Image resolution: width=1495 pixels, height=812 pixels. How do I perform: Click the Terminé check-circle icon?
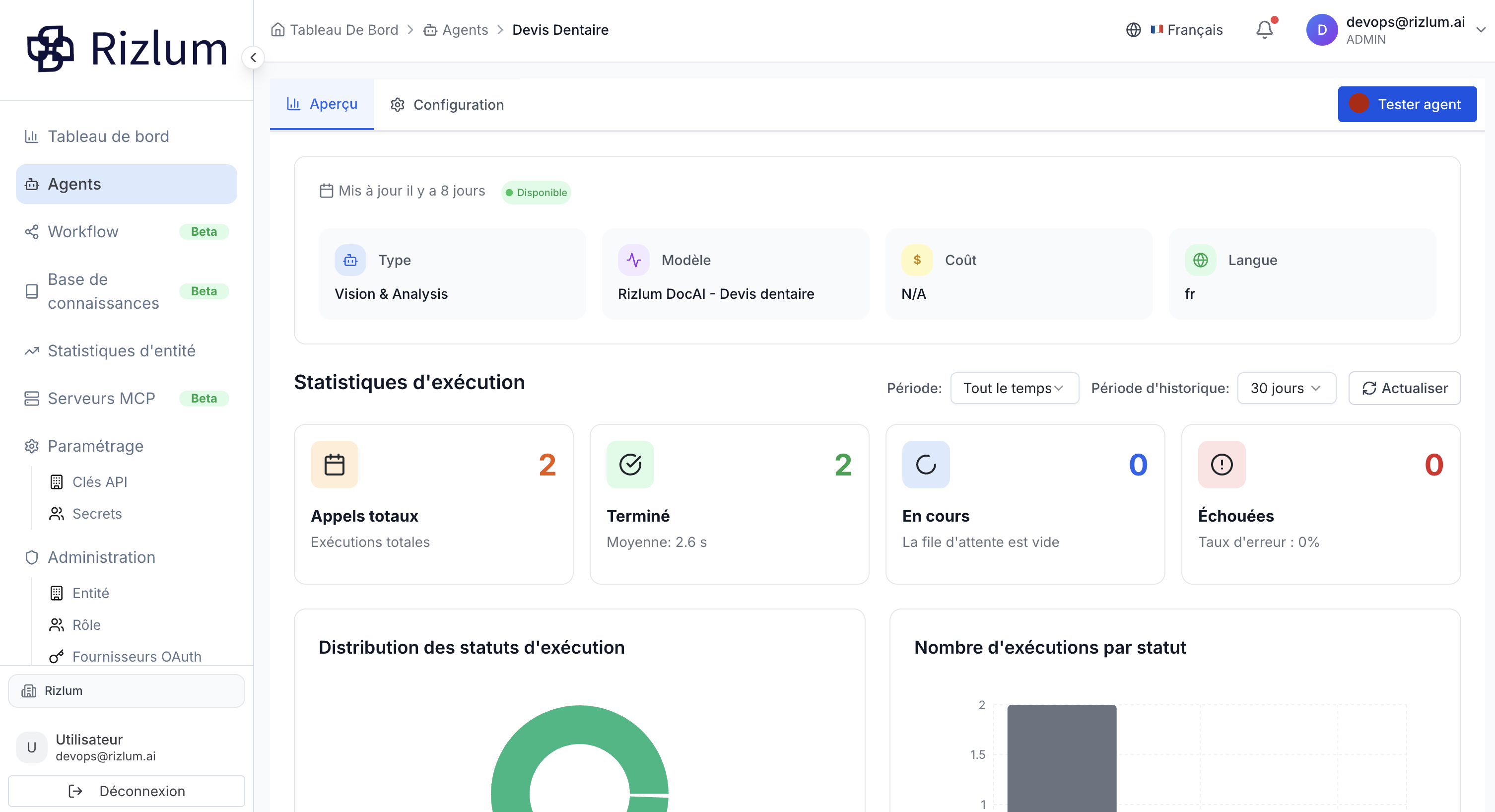click(x=630, y=465)
